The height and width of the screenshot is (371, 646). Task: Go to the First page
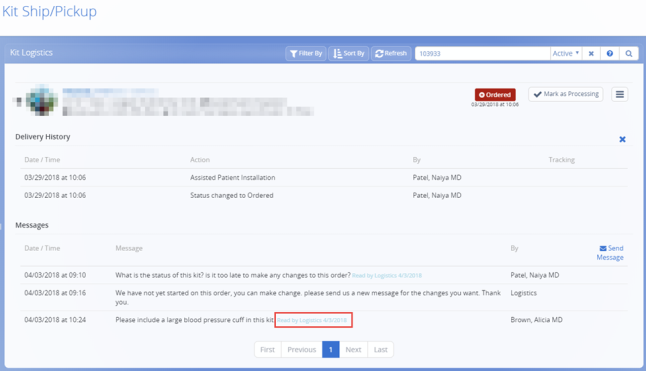pos(267,350)
